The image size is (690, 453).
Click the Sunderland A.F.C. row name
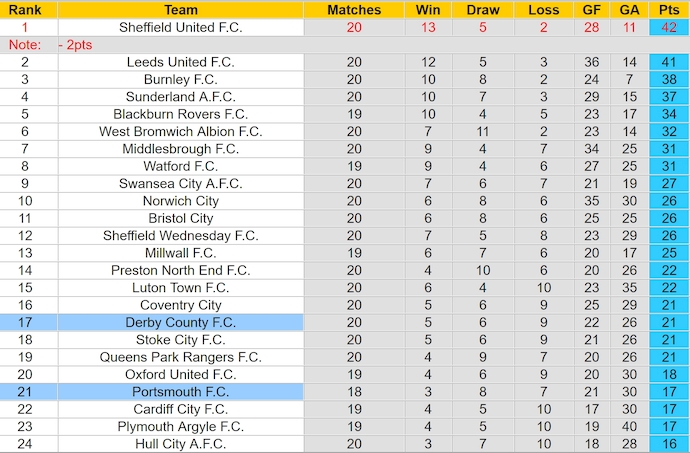pyautogui.click(x=180, y=97)
